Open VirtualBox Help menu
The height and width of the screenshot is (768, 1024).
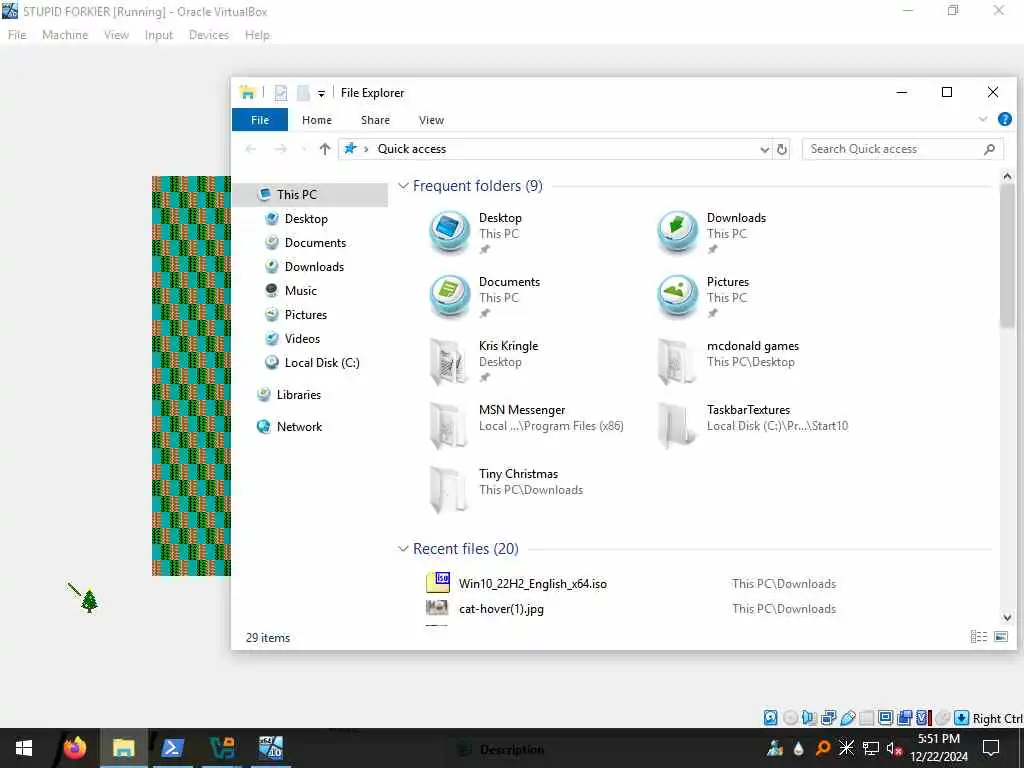(257, 35)
